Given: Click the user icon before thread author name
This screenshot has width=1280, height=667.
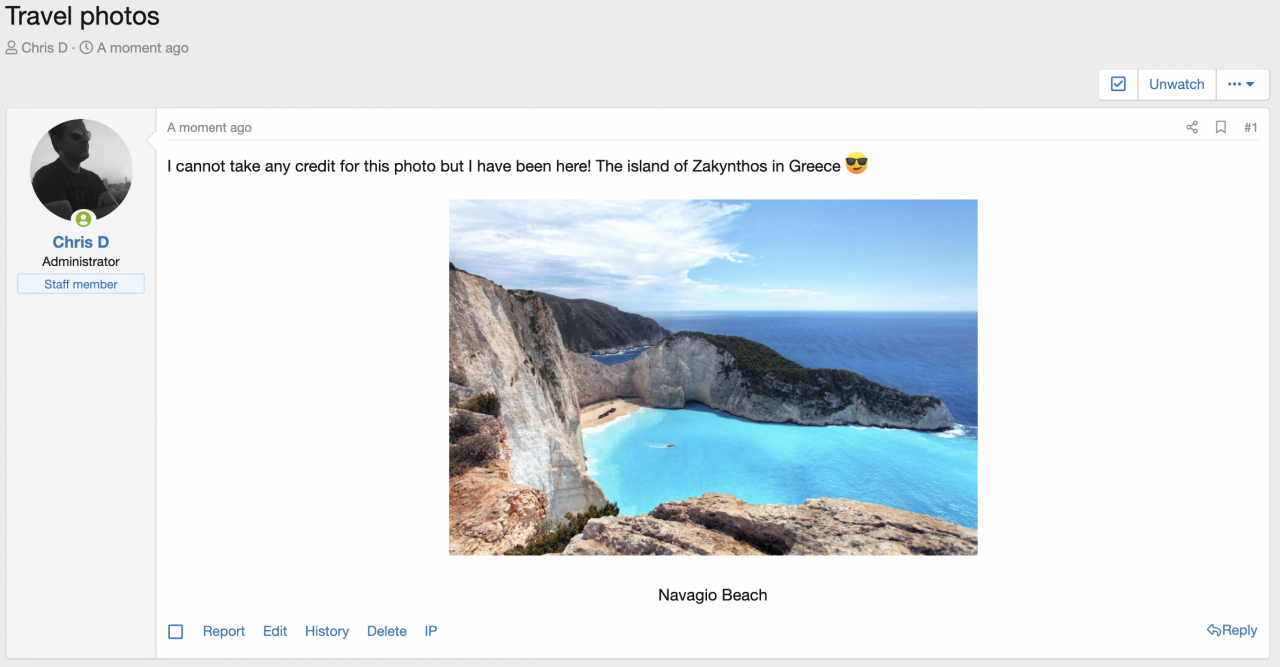Looking at the screenshot, I should click(x=12, y=48).
